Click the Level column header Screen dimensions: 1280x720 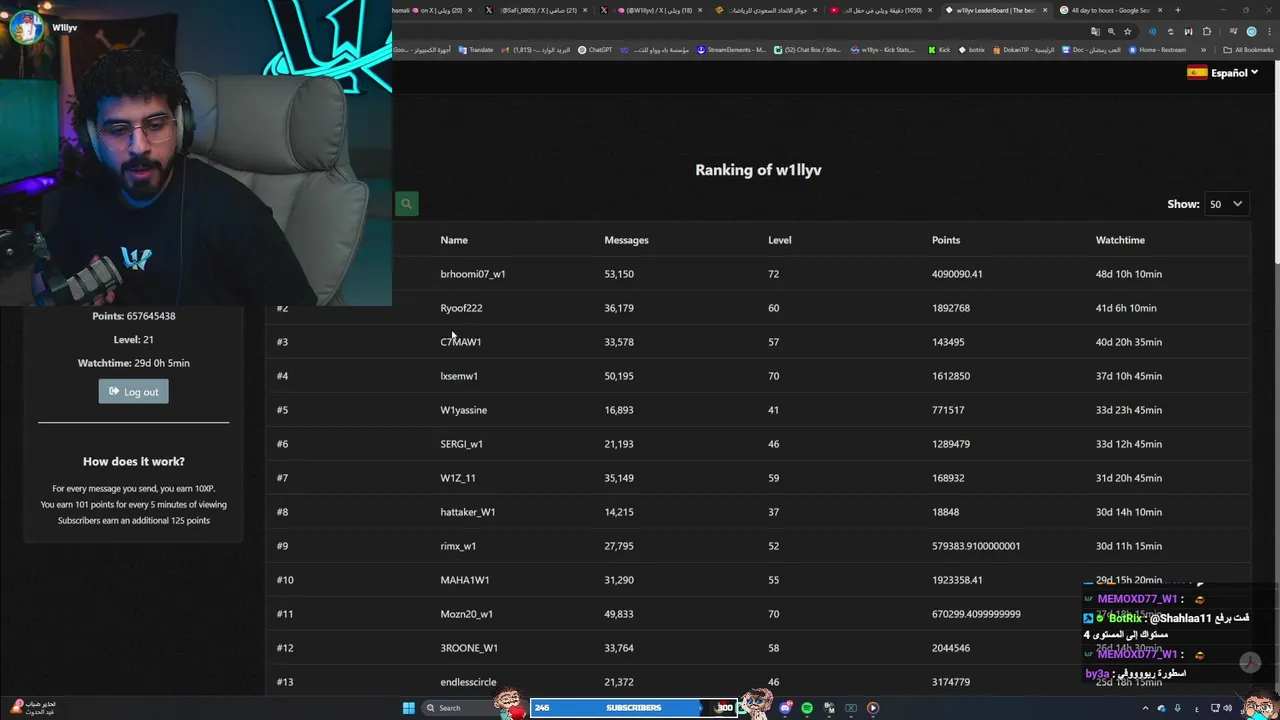coord(779,240)
